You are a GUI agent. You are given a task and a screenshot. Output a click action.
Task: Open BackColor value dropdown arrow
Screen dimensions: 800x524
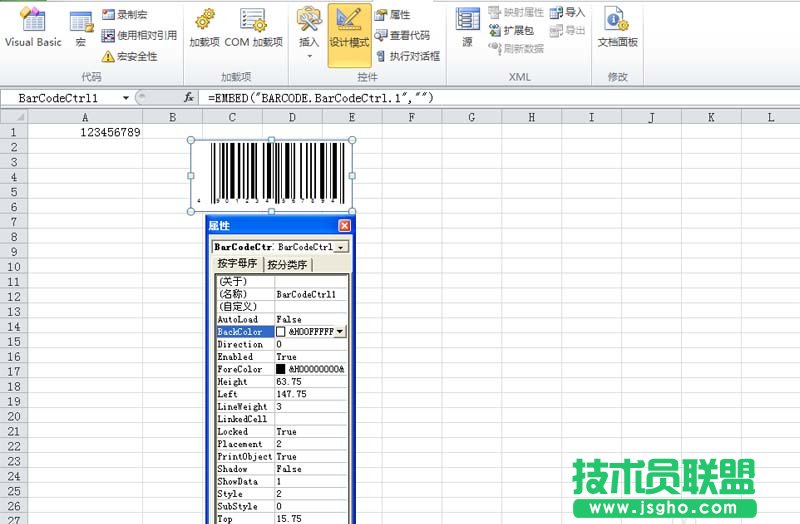tap(340, 332)
